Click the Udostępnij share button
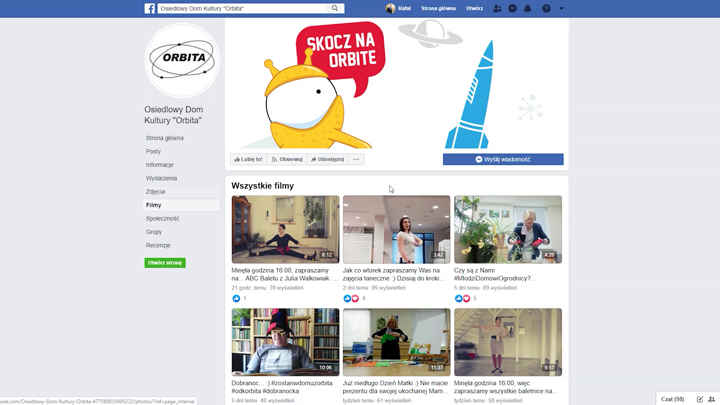The width and height of the screenshot is (720, 405). point(327,159)
